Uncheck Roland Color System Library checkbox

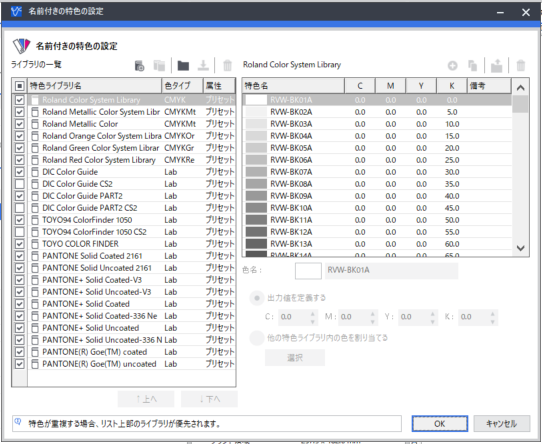(20, 100)
